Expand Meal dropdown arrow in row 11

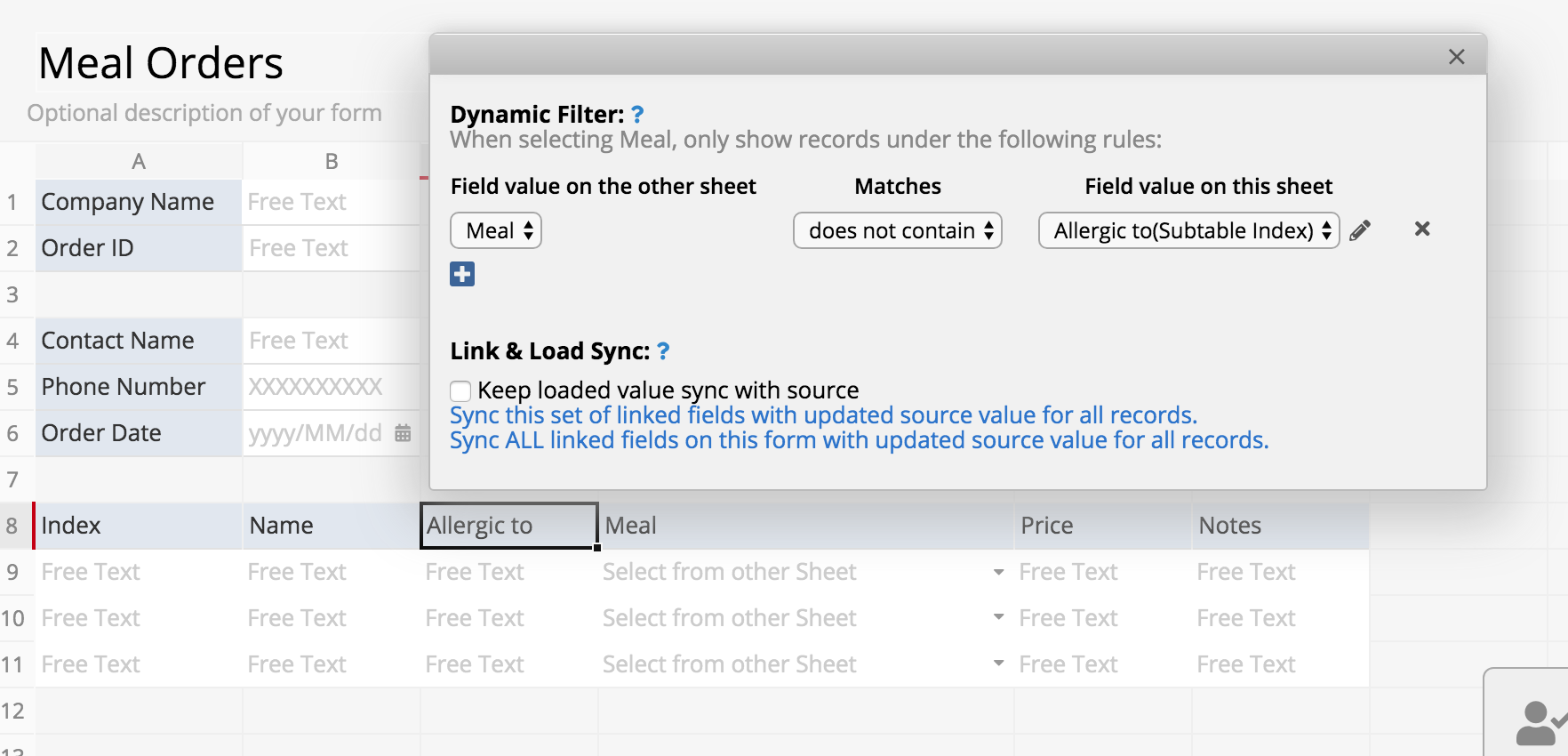click(x=999, y=664)
